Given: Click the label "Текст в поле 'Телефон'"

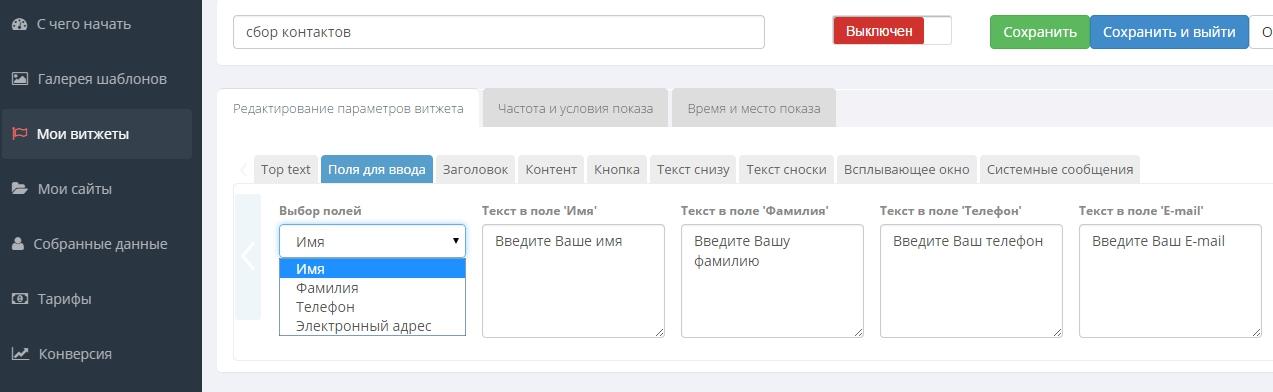Looking at the screenshot, I should point(950,211).
